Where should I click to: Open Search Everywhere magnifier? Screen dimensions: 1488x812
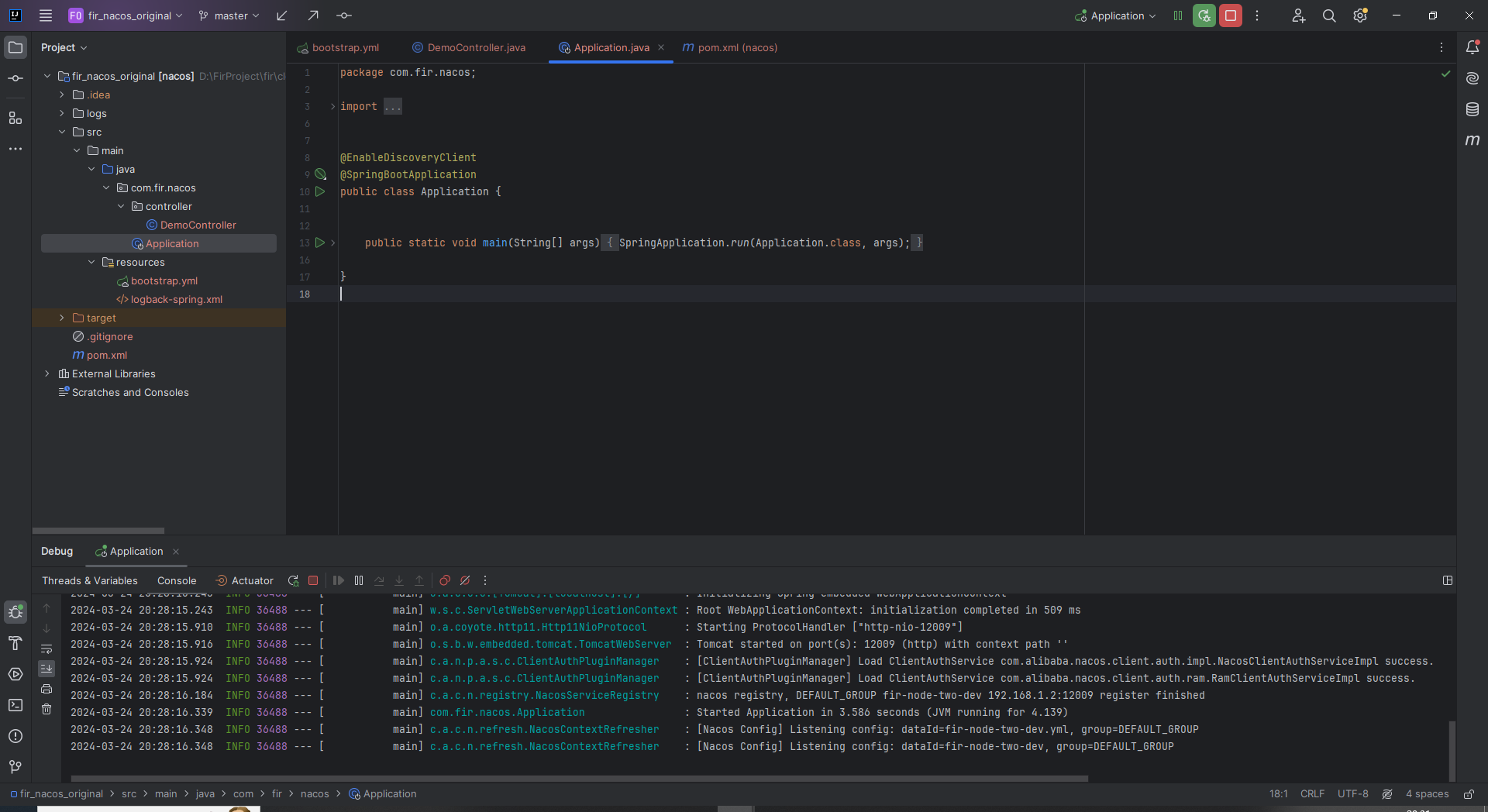1329,15
